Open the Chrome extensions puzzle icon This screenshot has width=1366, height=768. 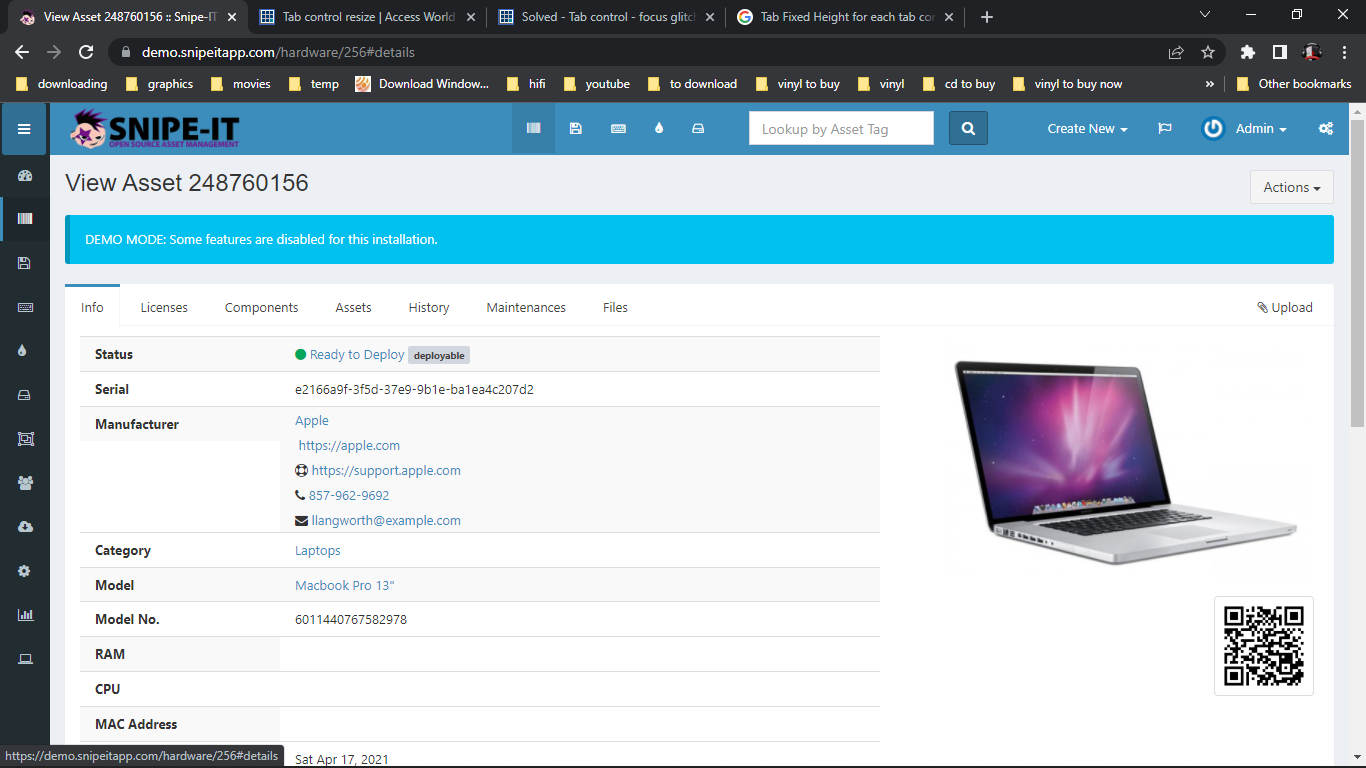1247,52
